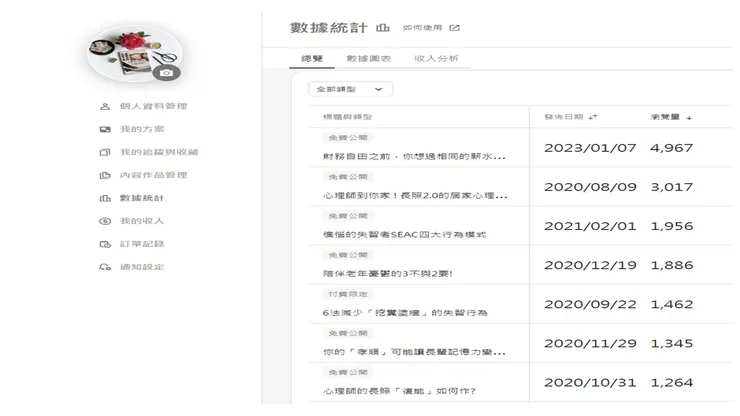Sort by 瀏覽量 column header
This screenshot has height=416, width=740.
tap(671, 117)
